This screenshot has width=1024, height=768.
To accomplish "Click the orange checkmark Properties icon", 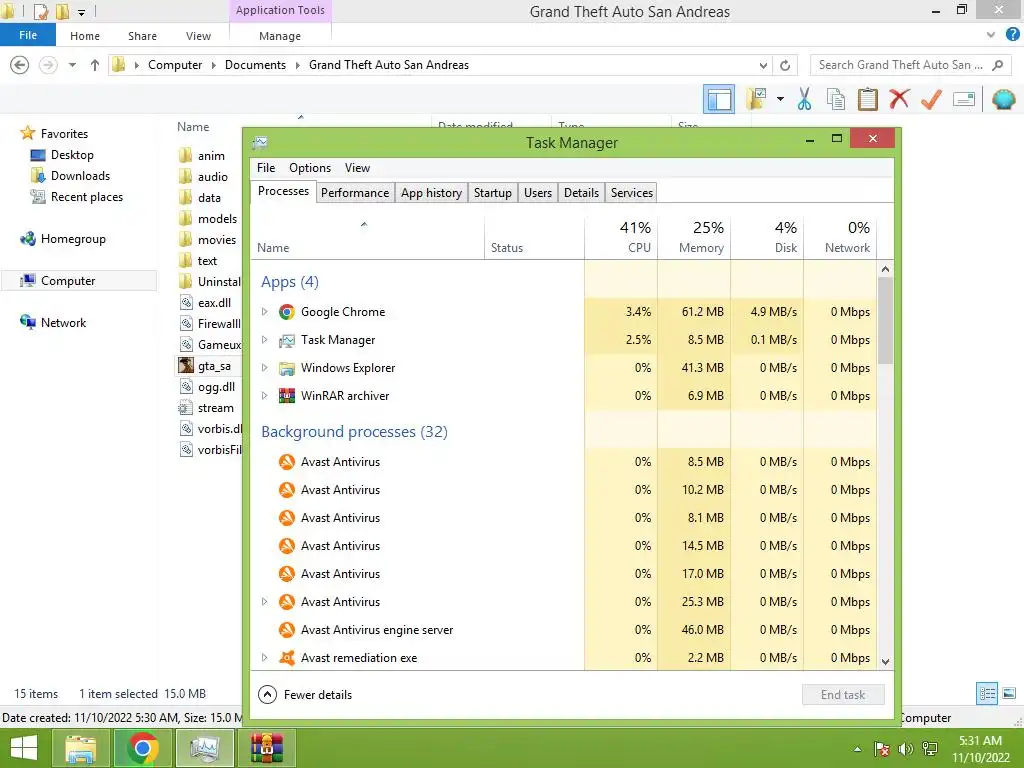I will pos(931,99).
